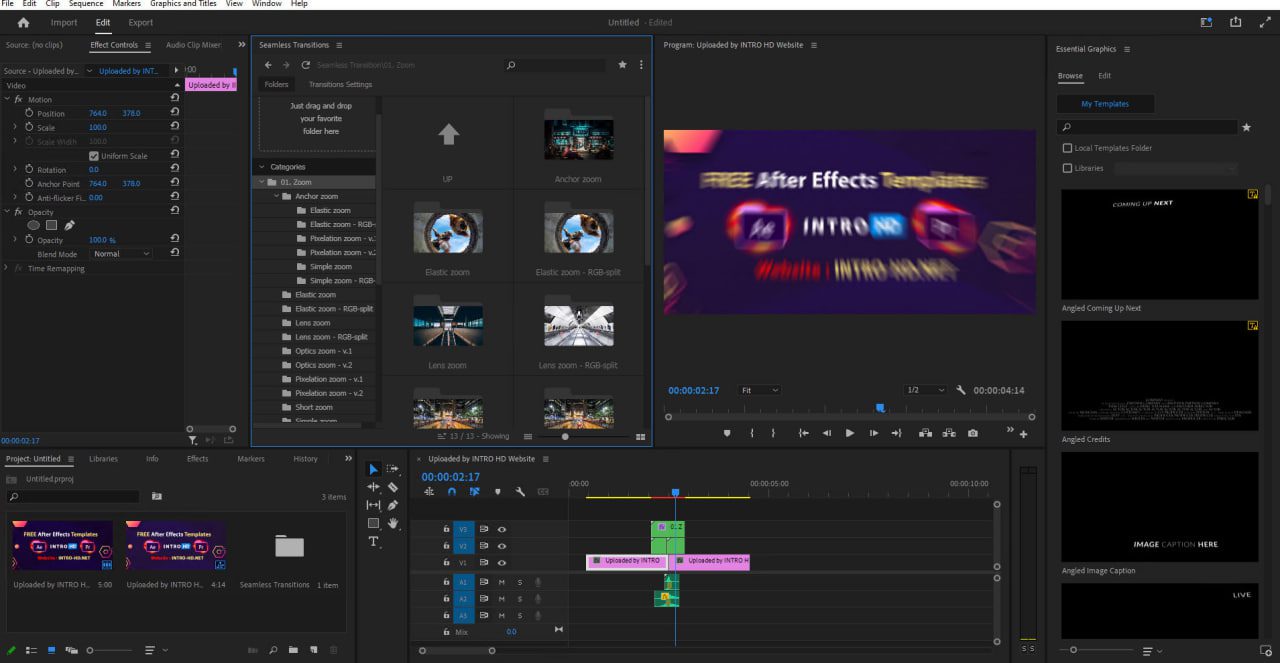Click the Elastic zoom folder thumbnail
Screen dimensions: 1280x663
click(448, 232)
